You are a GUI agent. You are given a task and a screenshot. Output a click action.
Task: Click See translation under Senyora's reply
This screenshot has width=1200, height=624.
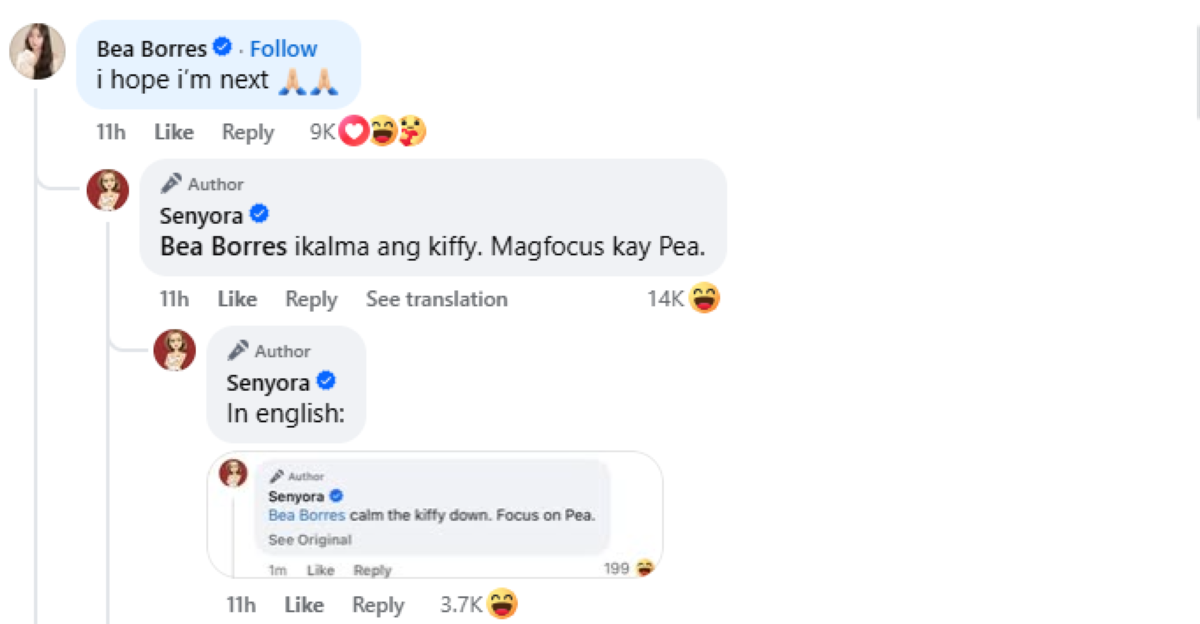436,299
